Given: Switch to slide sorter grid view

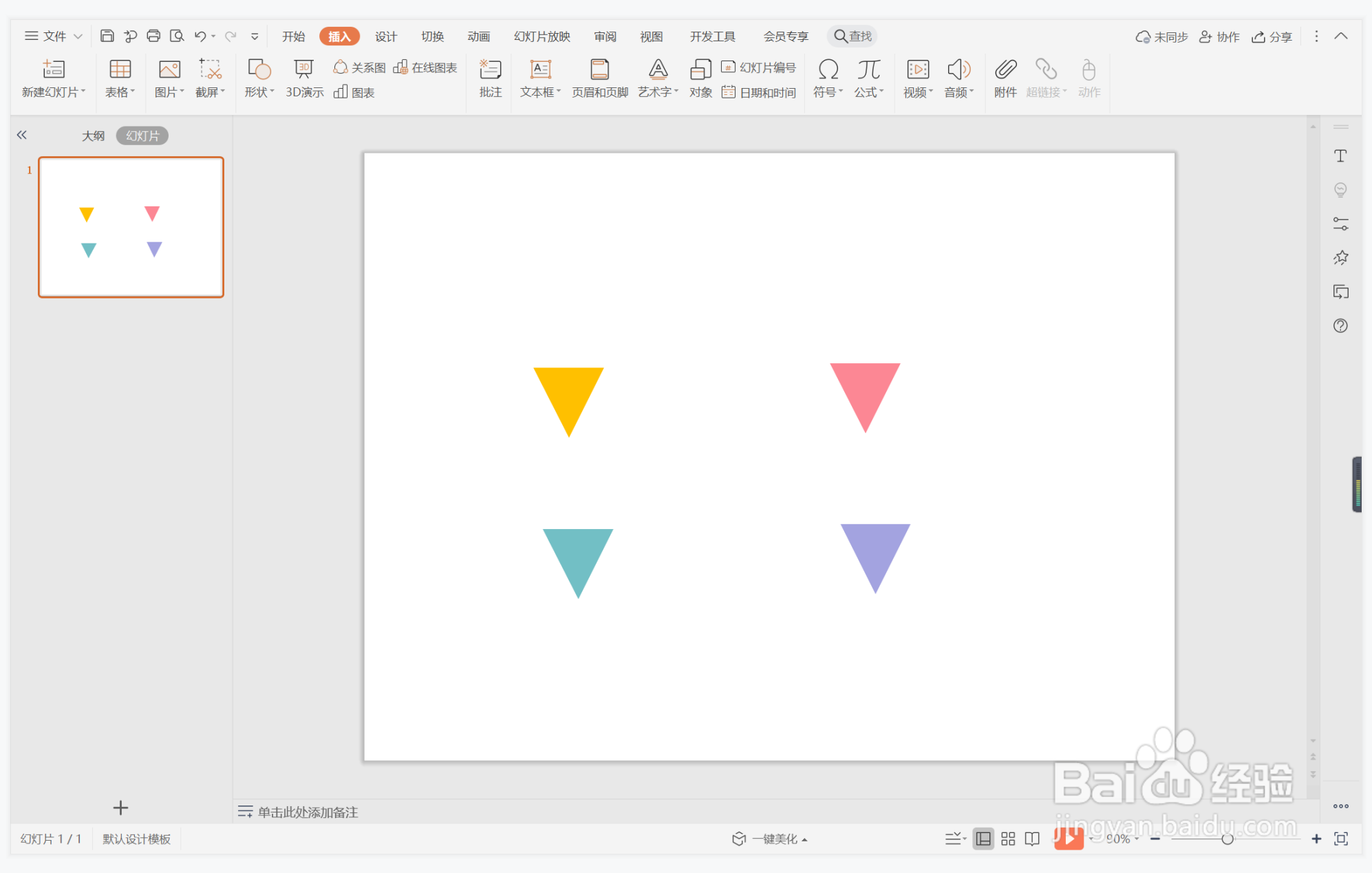Looking at the screenshot, I should (1008, 839).
